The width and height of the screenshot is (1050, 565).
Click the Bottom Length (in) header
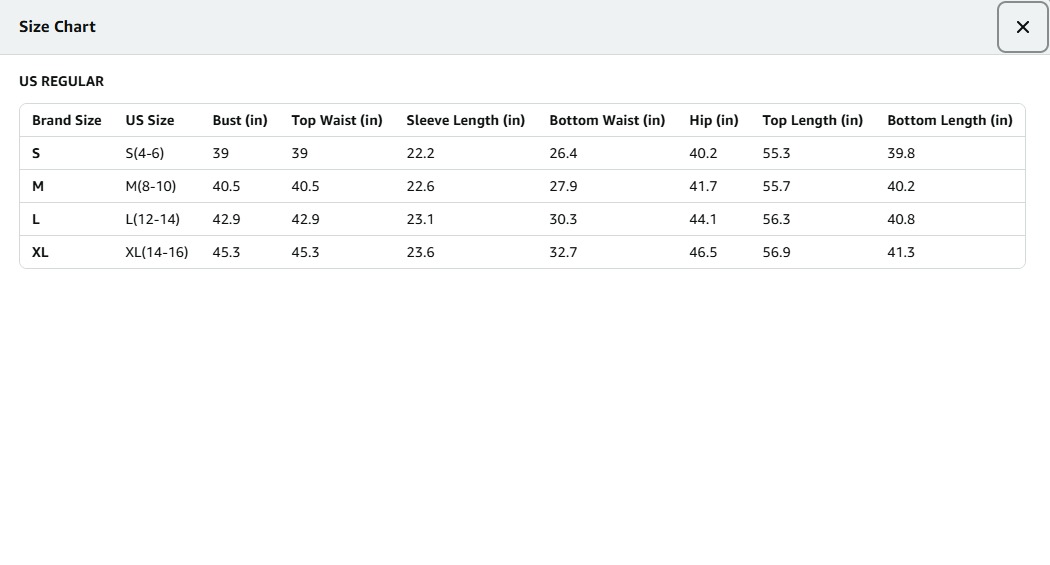(x=949, y=120)
